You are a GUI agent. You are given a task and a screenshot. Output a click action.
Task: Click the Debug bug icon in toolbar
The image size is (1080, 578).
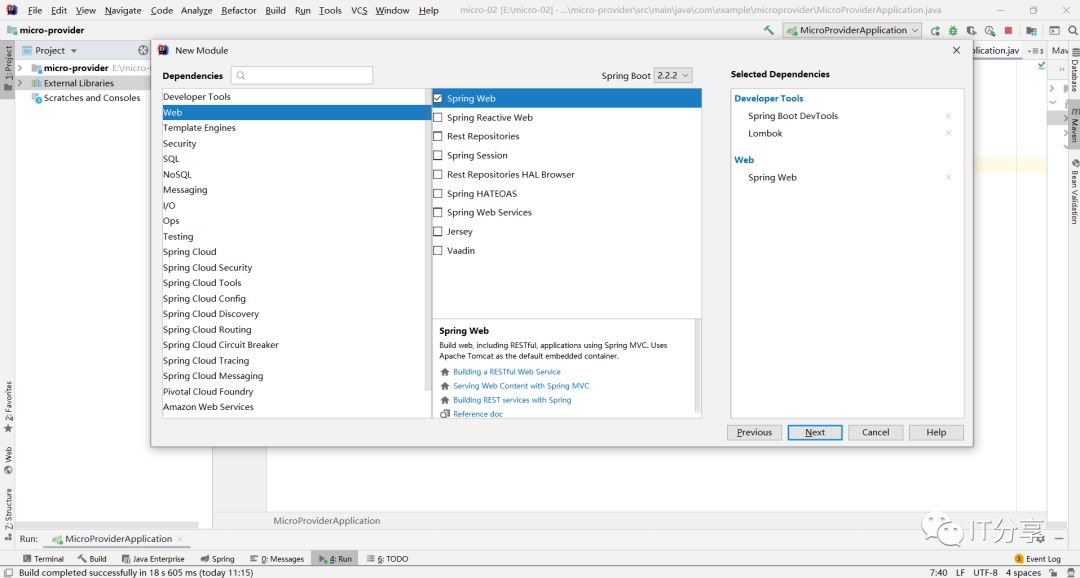953,30
